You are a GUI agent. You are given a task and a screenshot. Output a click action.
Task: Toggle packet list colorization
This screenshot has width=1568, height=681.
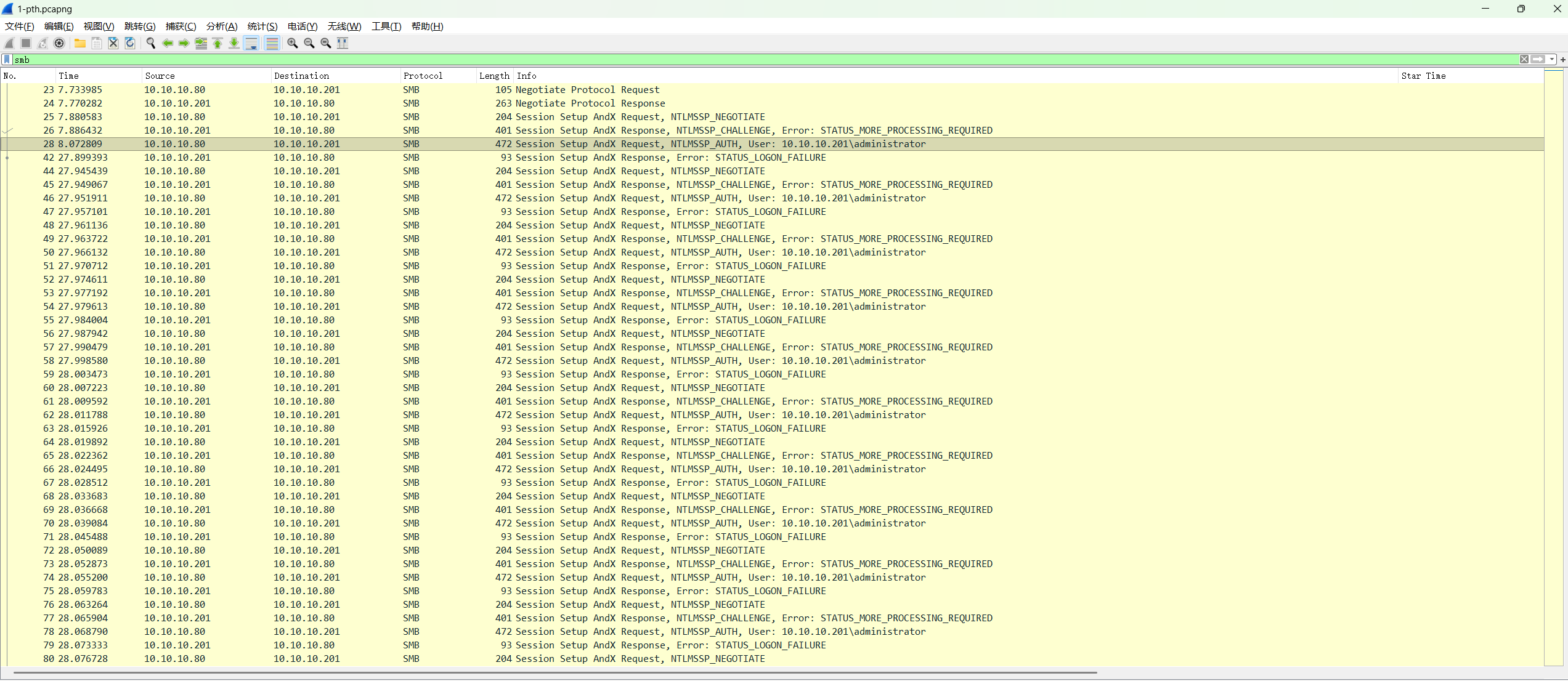click(272, 43)
